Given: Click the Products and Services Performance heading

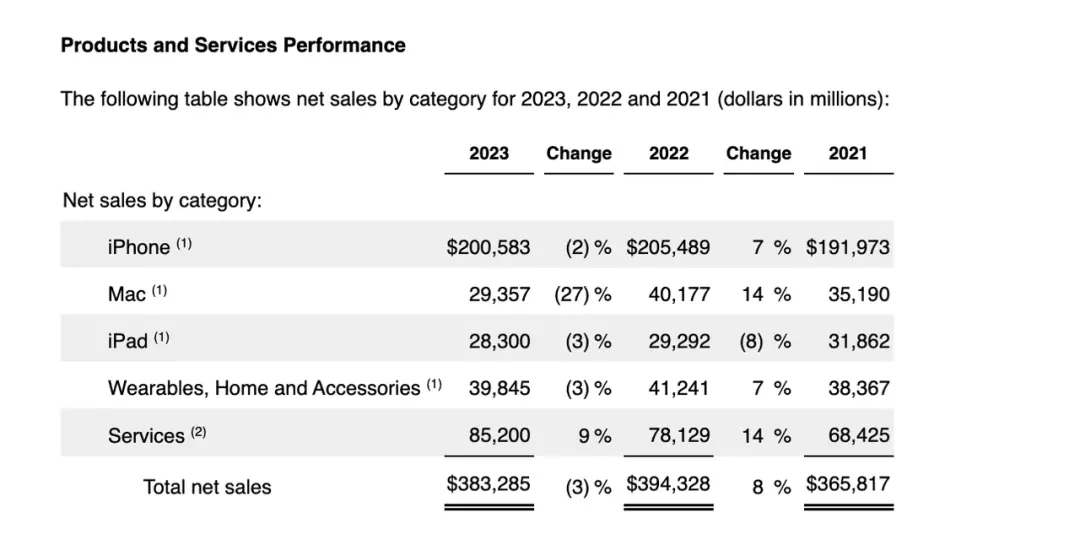Looking at the screenshot, I should (x=233, y=45).
